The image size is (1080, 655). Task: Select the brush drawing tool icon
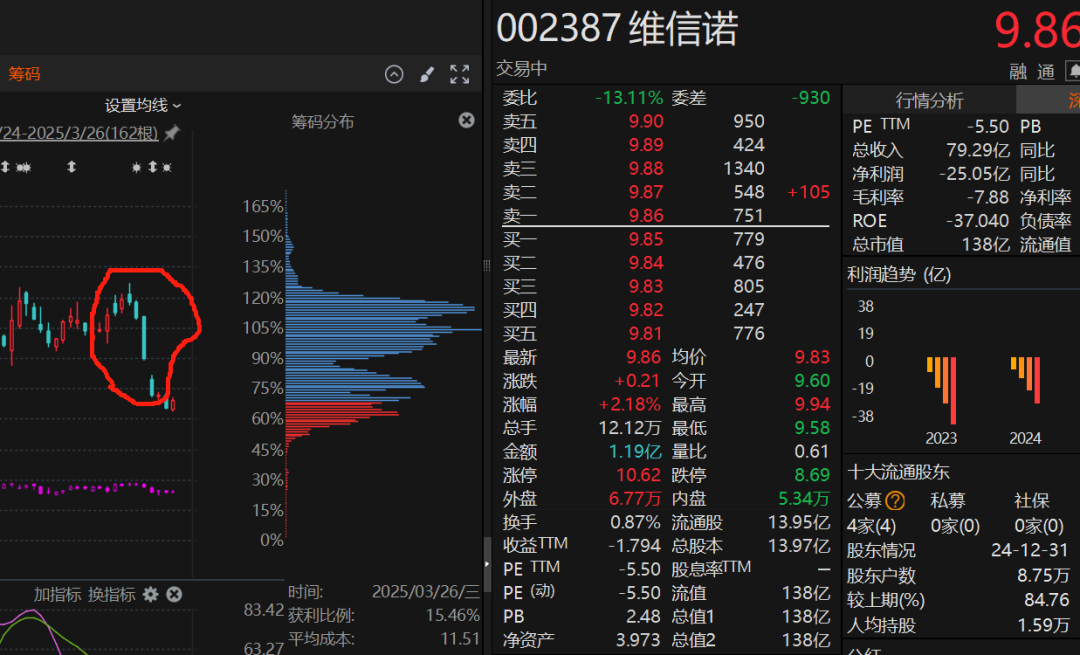point(427,74)
